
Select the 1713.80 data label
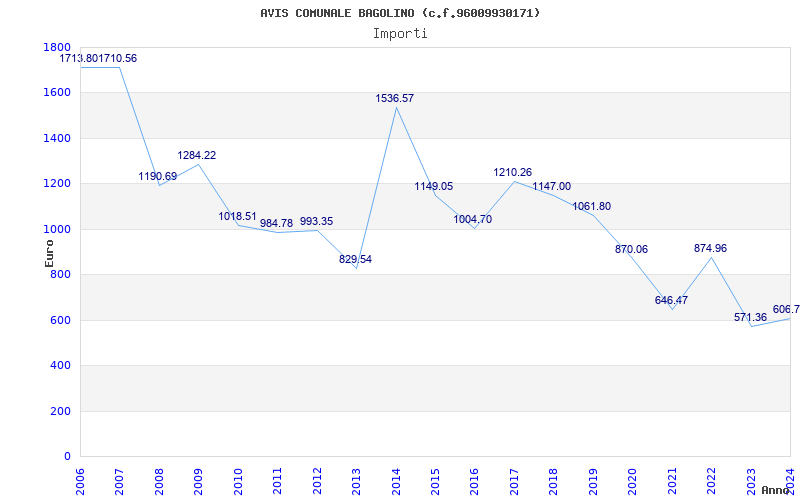[79, 58]
